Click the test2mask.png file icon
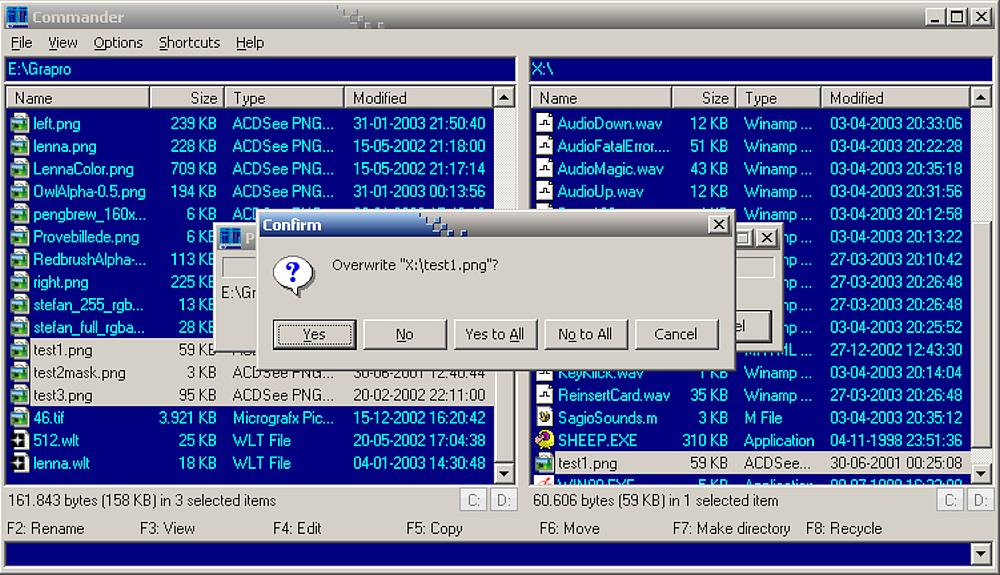 pos(20,372)
